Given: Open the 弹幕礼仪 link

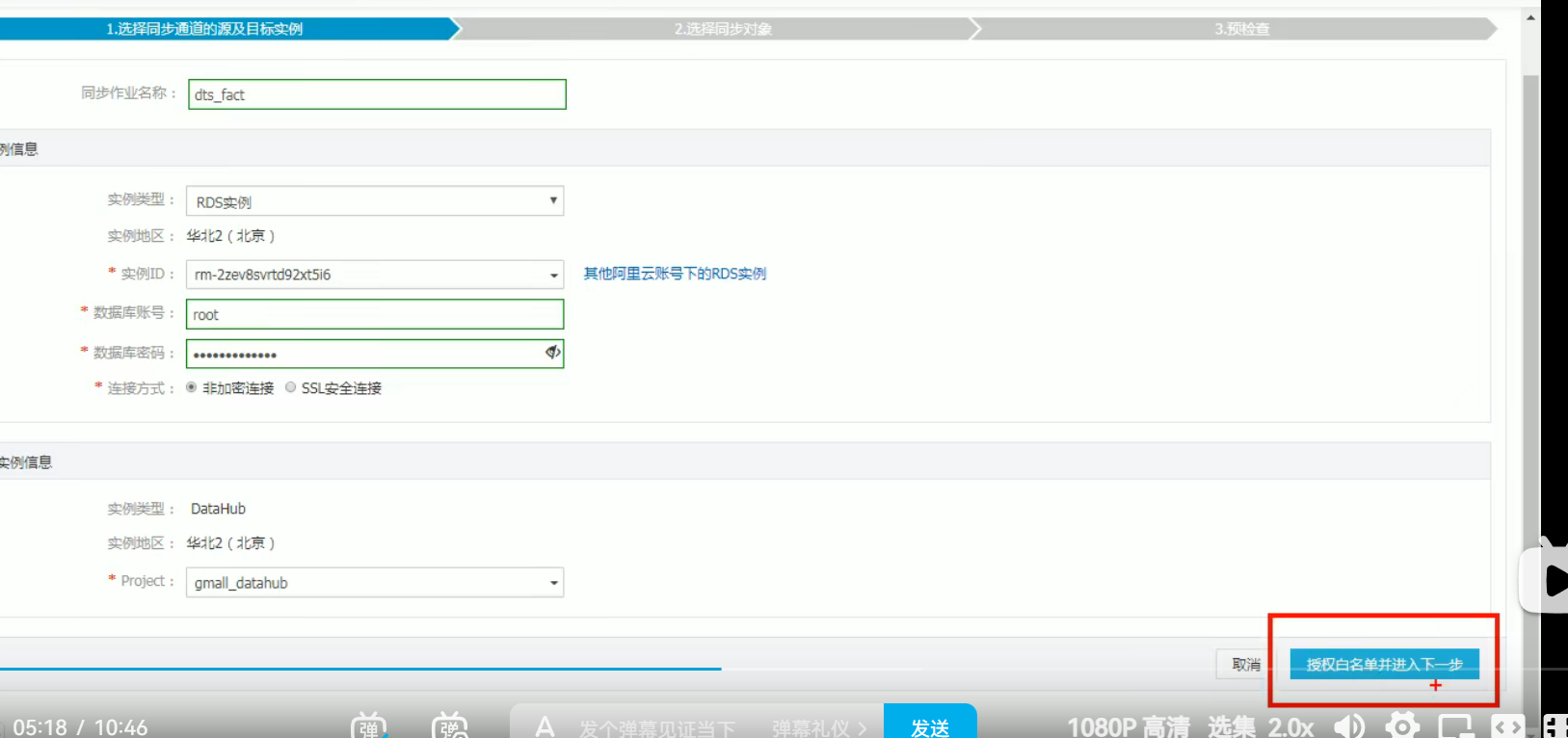Looking at the screenshot, I should (819, 728).
